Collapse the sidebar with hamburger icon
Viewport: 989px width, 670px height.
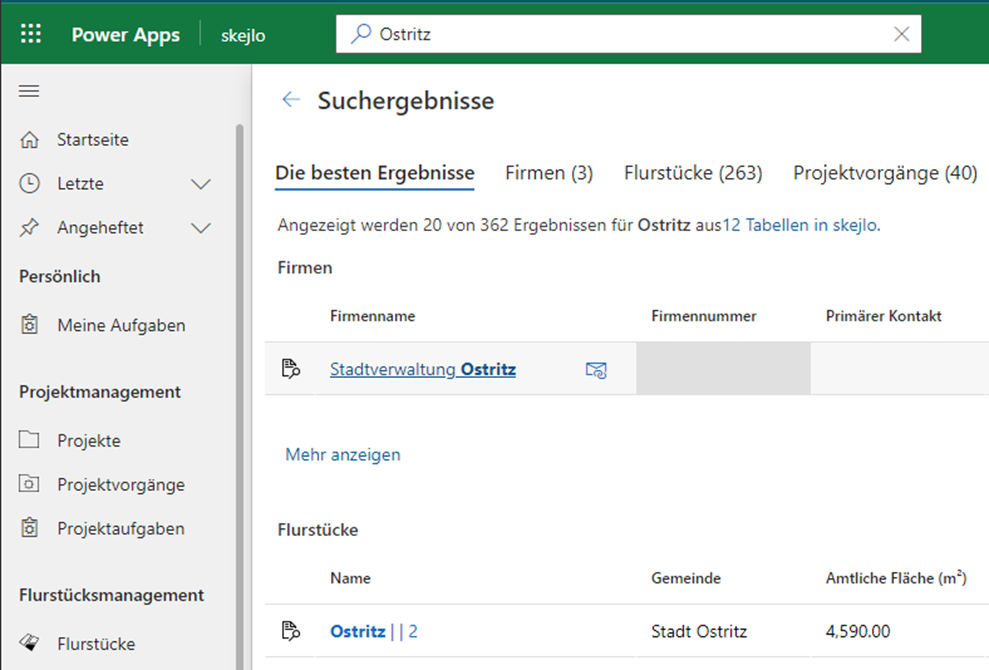(29, 91)
